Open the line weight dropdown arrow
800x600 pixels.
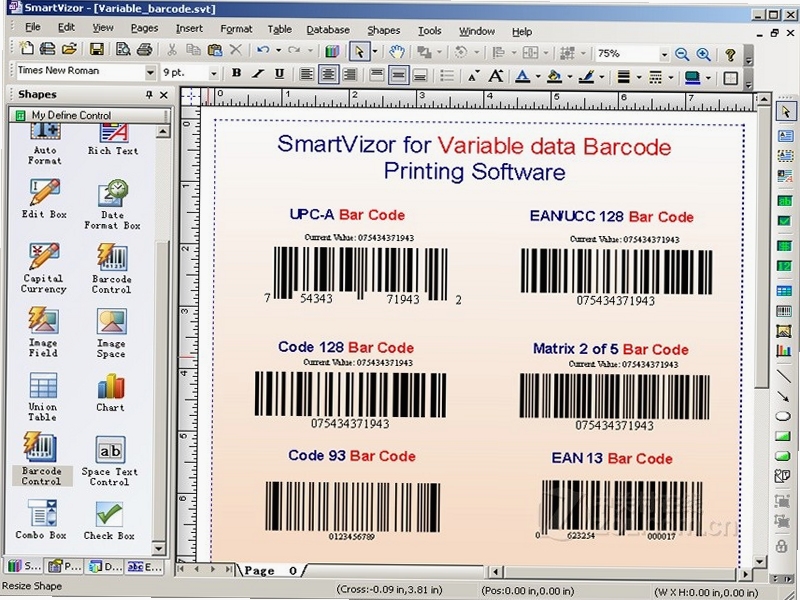638,78
